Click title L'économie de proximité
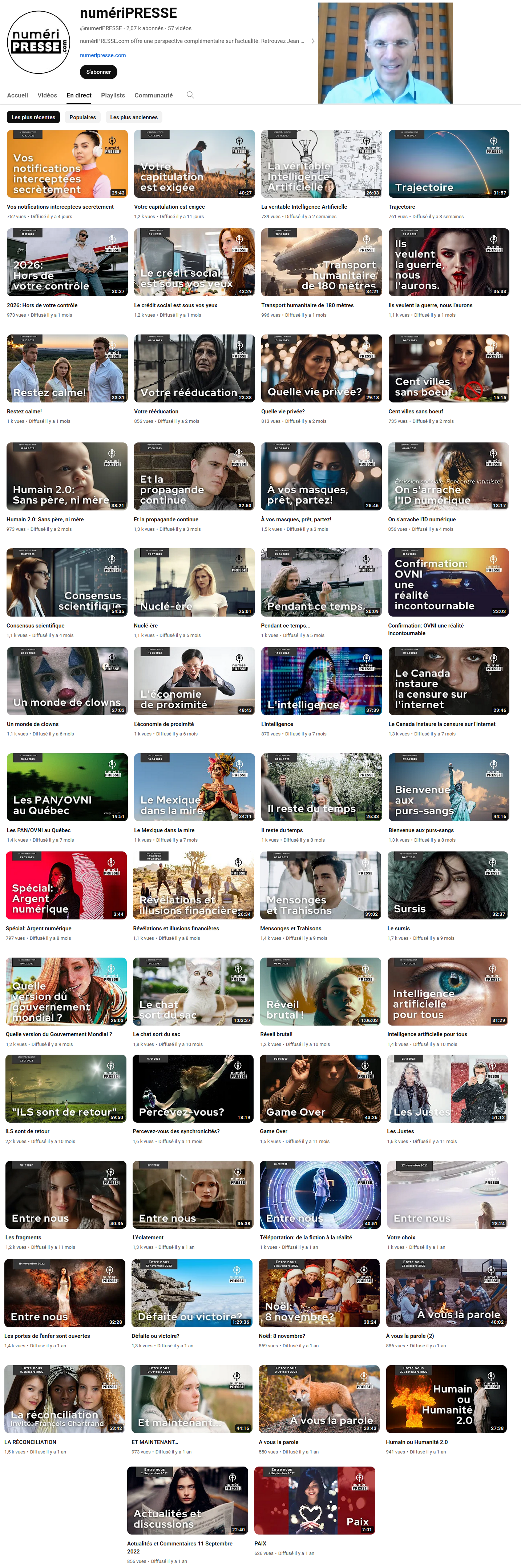Screen dimensions: 521x1568 pos(164,724)
